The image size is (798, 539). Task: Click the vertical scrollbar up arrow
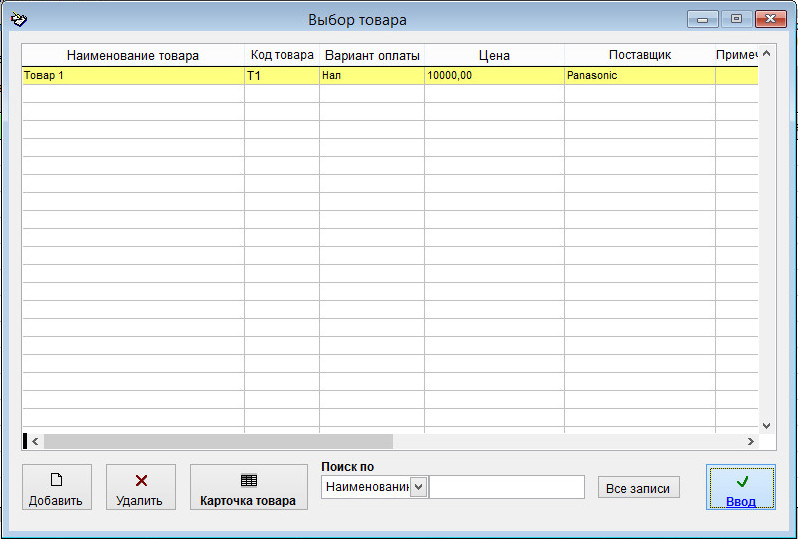[767, 53]
